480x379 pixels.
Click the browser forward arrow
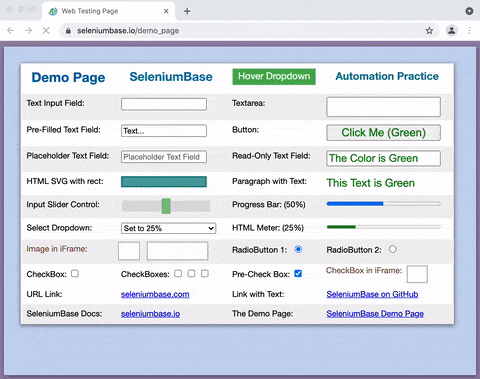[x=29, y=31]
